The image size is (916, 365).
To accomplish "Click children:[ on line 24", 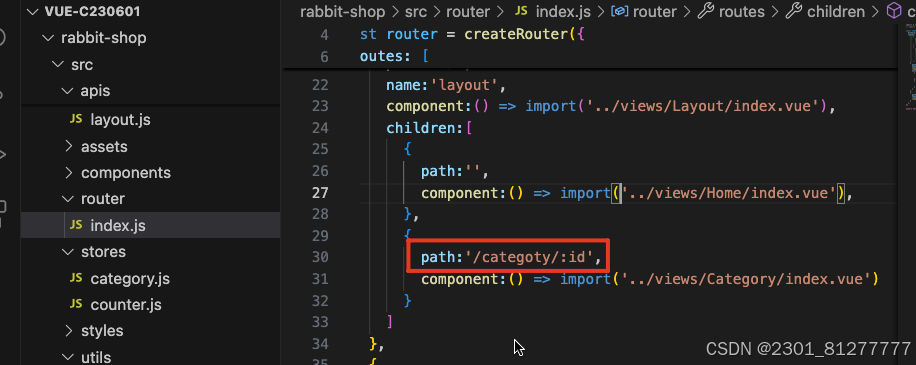I will [x=429, y=128].
